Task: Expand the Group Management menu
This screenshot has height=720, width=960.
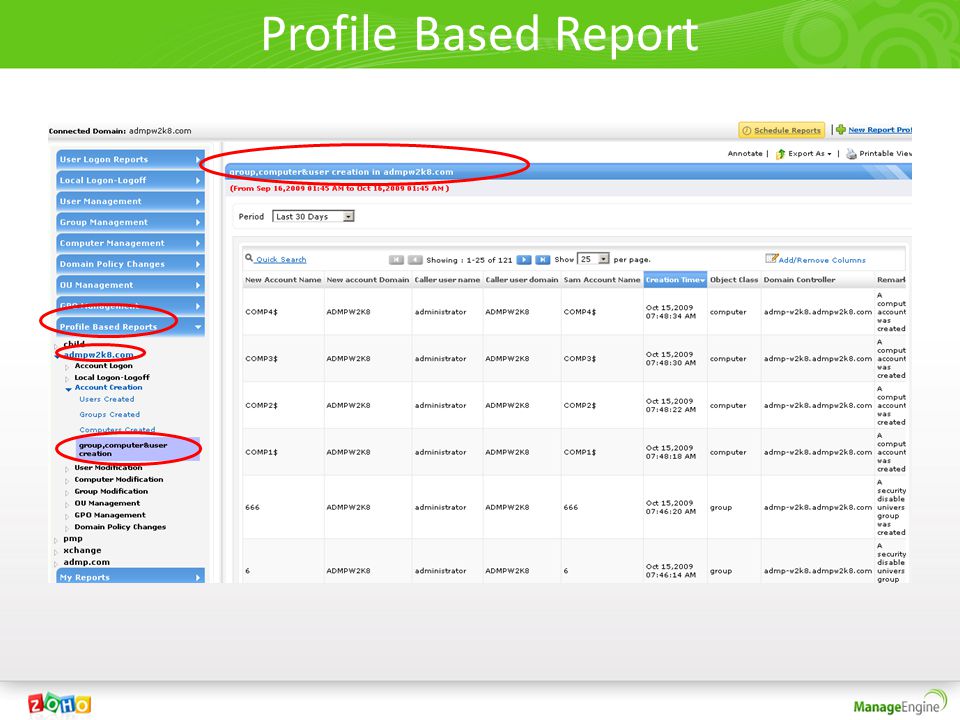Action: 130,222
